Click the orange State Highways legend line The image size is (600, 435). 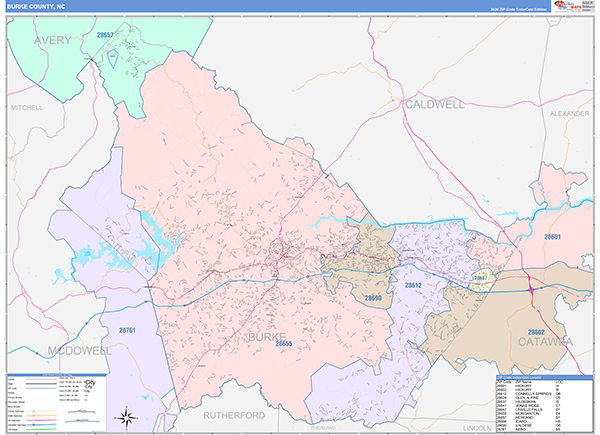41,416
